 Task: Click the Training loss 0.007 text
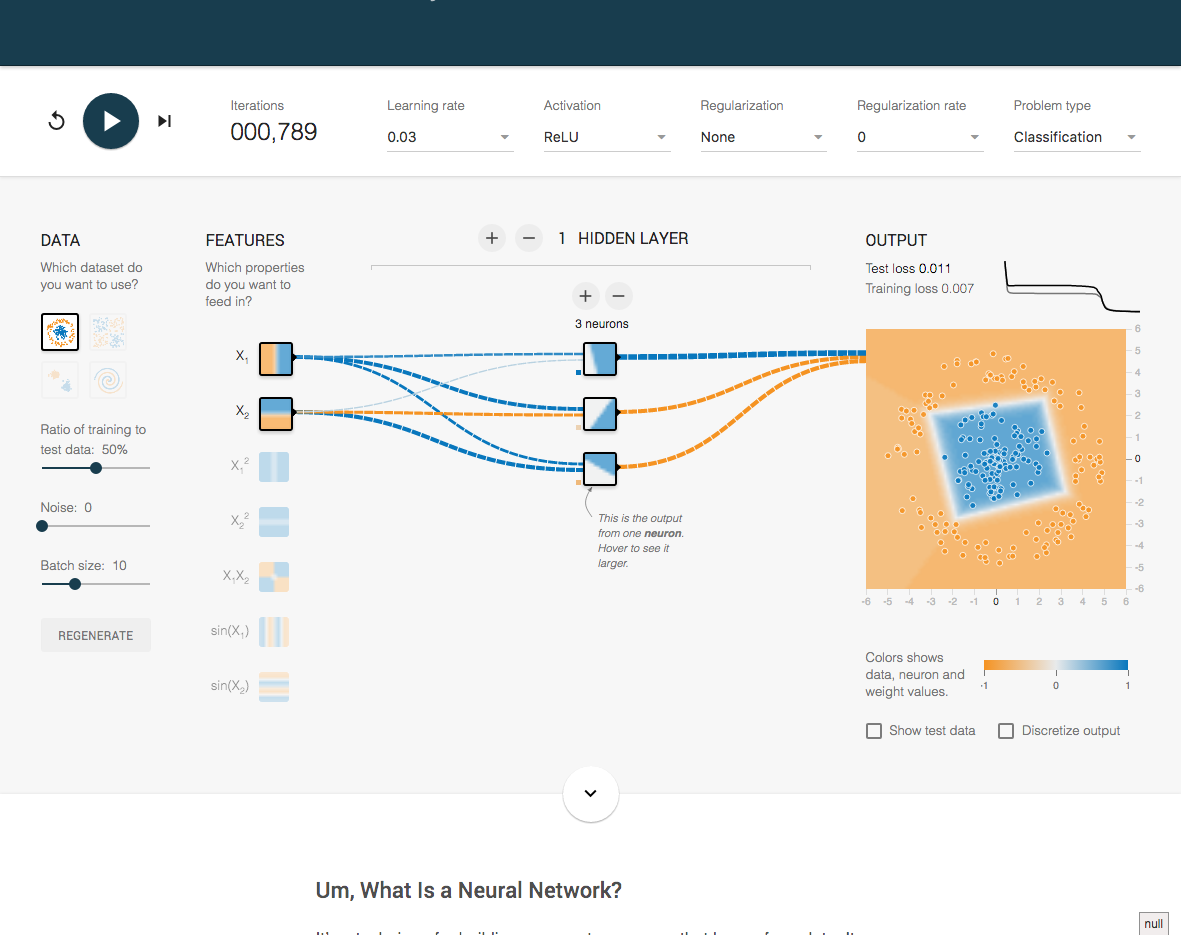tap(919, 289)
